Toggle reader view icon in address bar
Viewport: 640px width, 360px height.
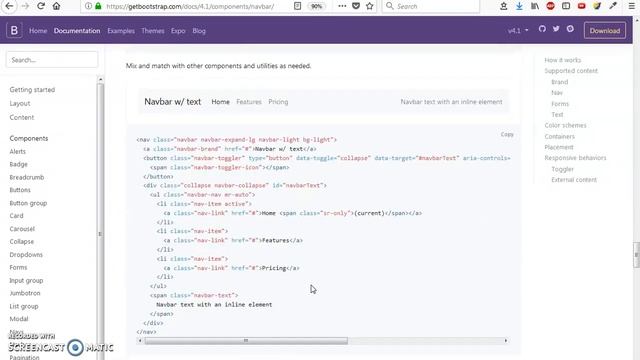tap(298, 6)
